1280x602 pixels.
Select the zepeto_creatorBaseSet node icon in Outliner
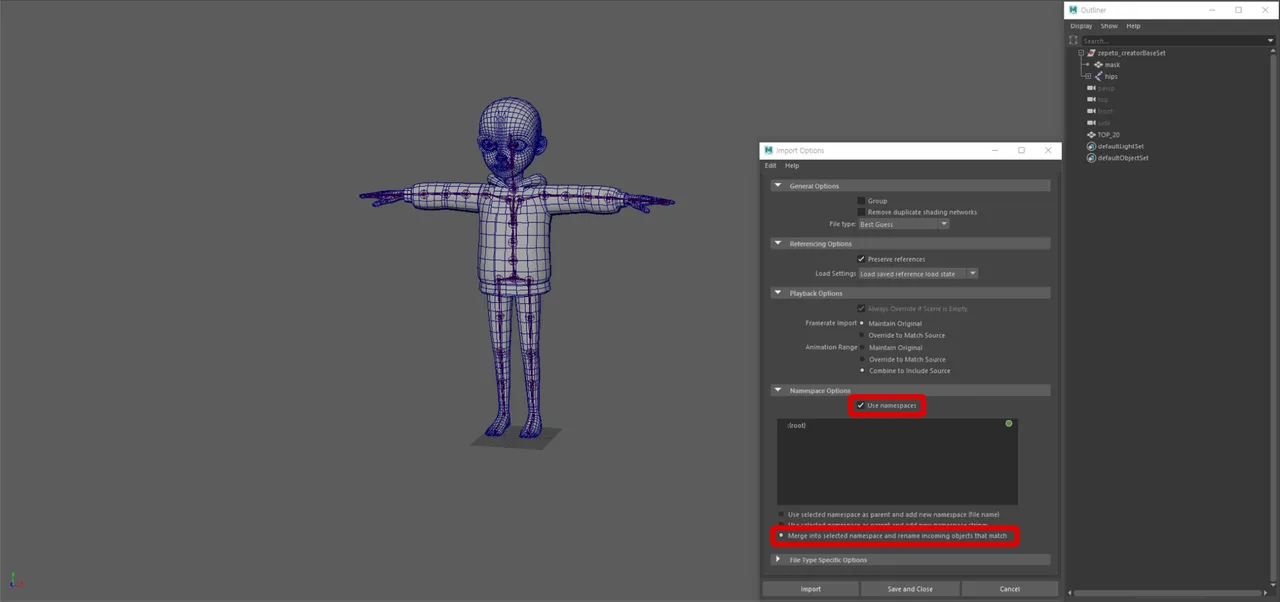point(1090,52)
